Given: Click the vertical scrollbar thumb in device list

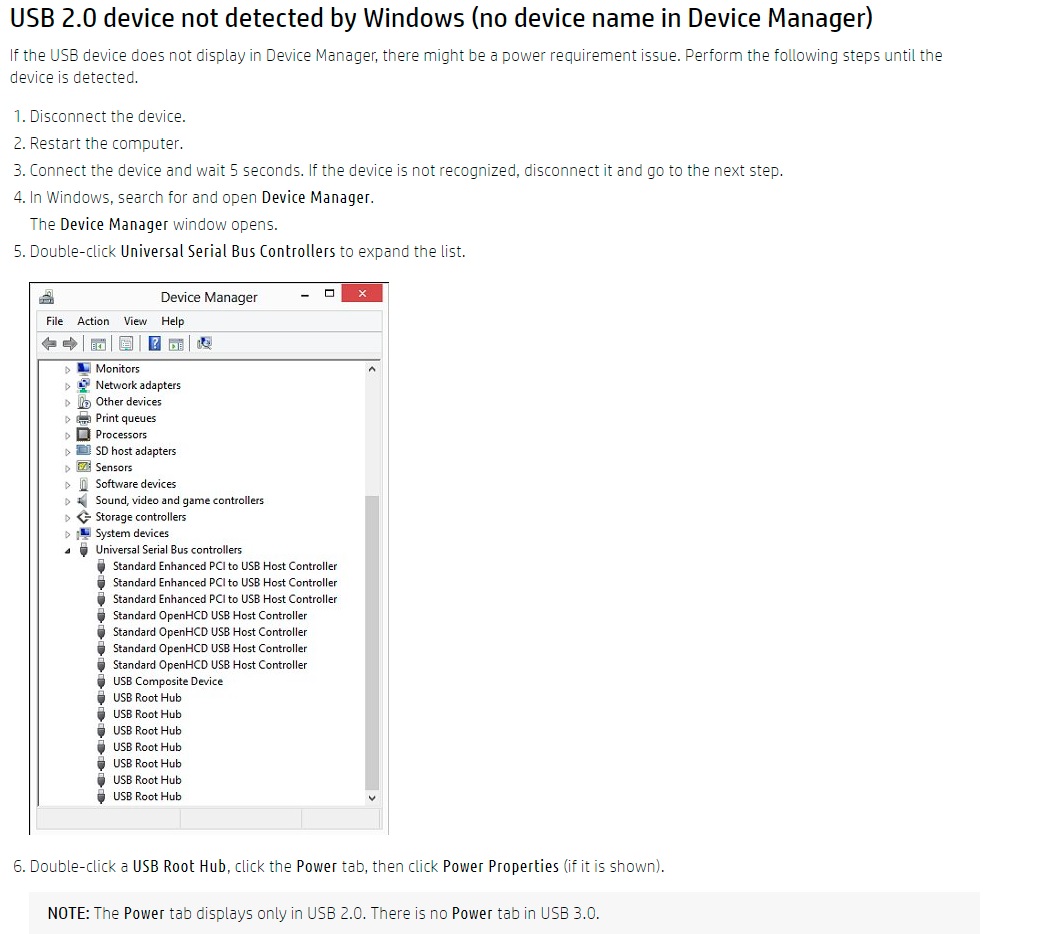Looking at the screenshot, I should [x=372, y=642].
